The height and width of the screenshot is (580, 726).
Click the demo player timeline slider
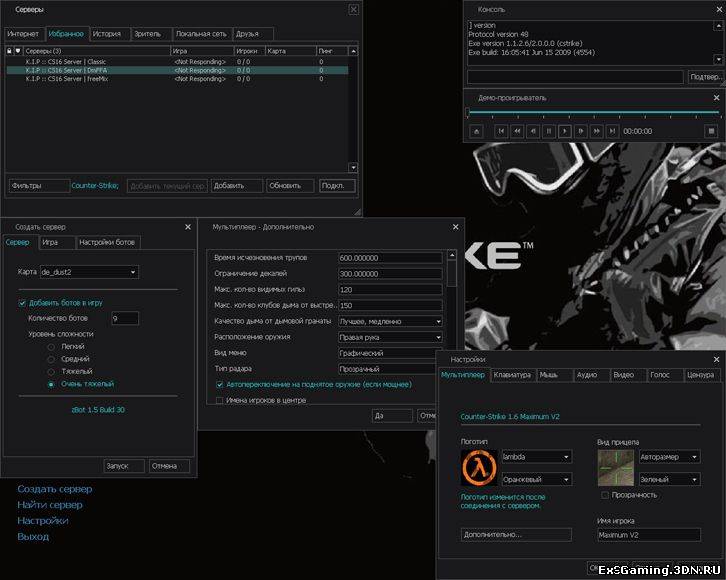coord(593,112)
